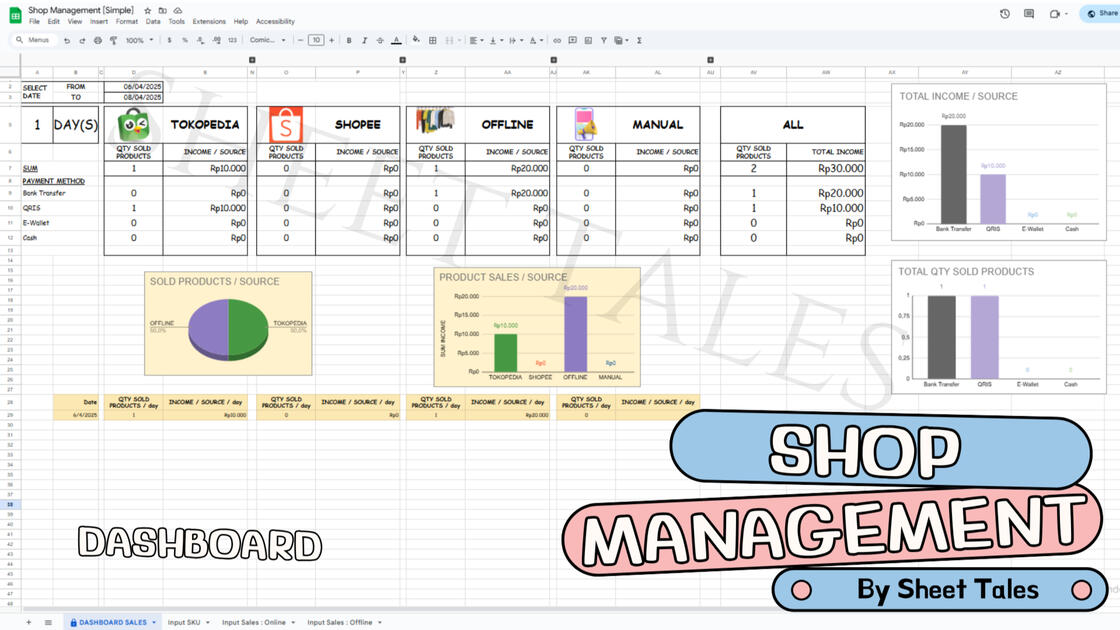Activate the paint format tool

114,41
